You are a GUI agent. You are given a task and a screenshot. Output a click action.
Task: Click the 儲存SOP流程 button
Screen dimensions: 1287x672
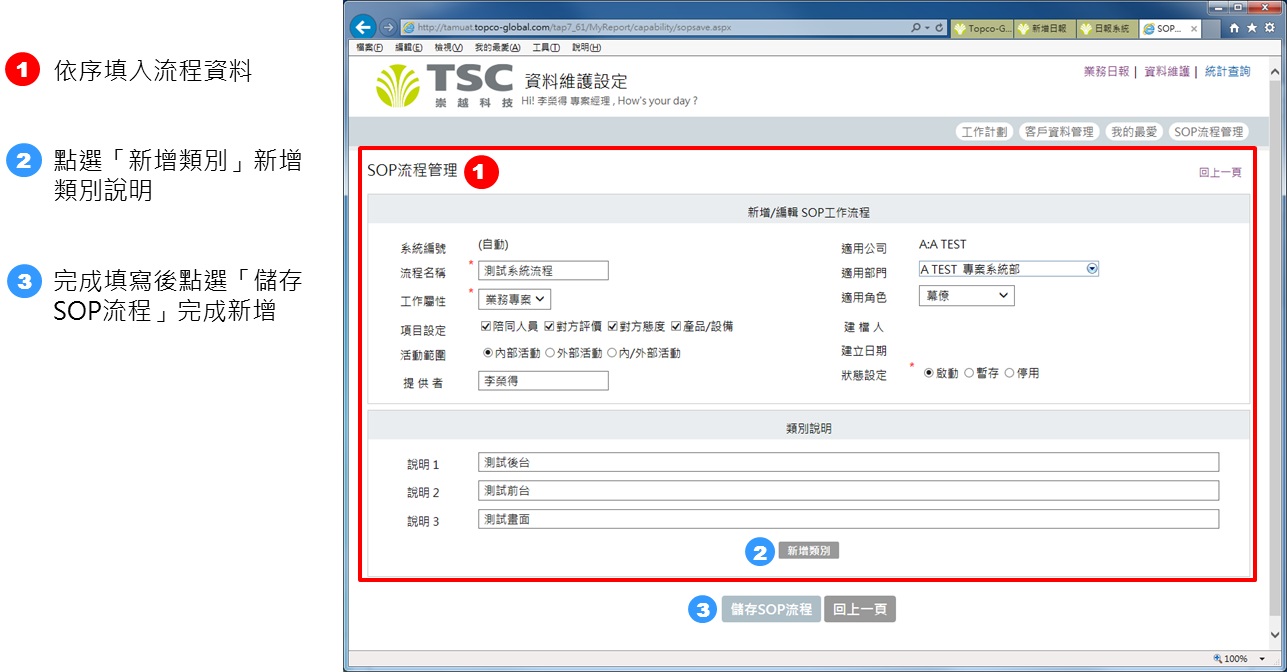[771, 609]
